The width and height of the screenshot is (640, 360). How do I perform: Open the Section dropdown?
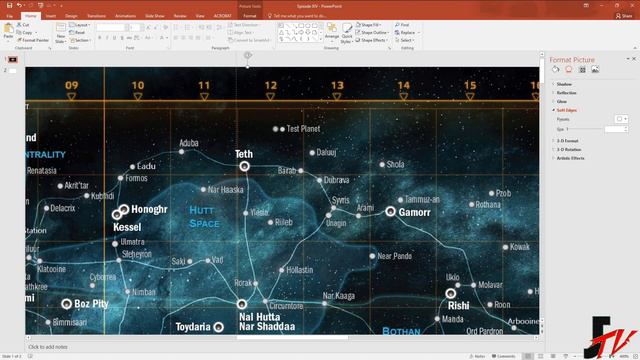tap(80, 40)
